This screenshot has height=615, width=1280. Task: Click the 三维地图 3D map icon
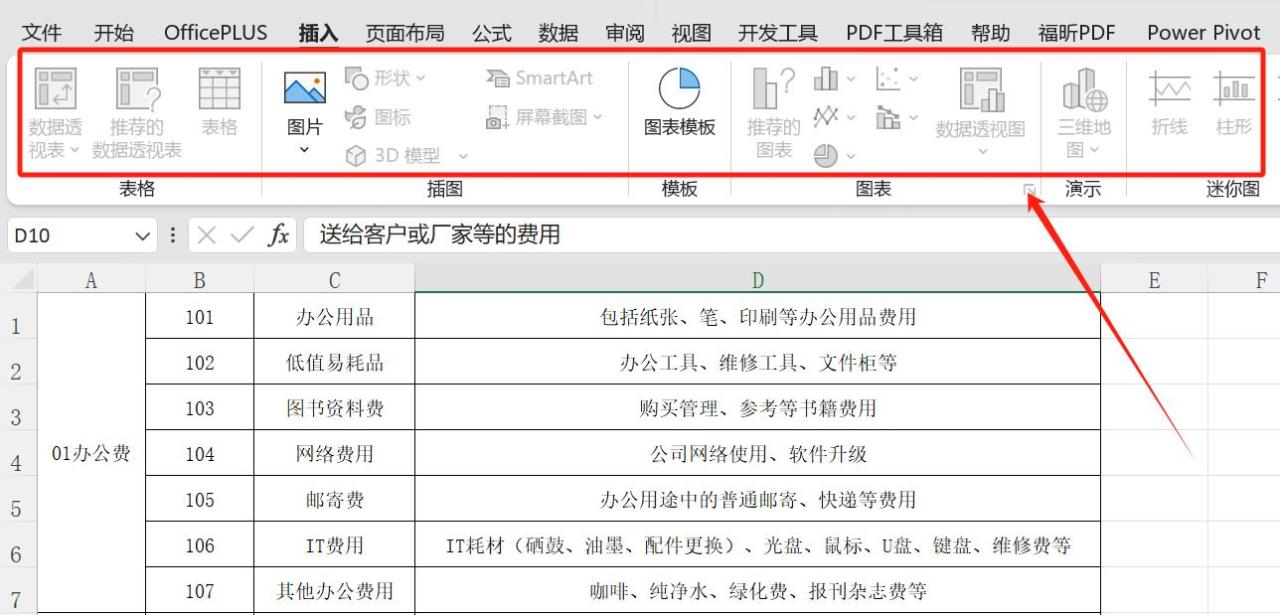click(1084, 89)
